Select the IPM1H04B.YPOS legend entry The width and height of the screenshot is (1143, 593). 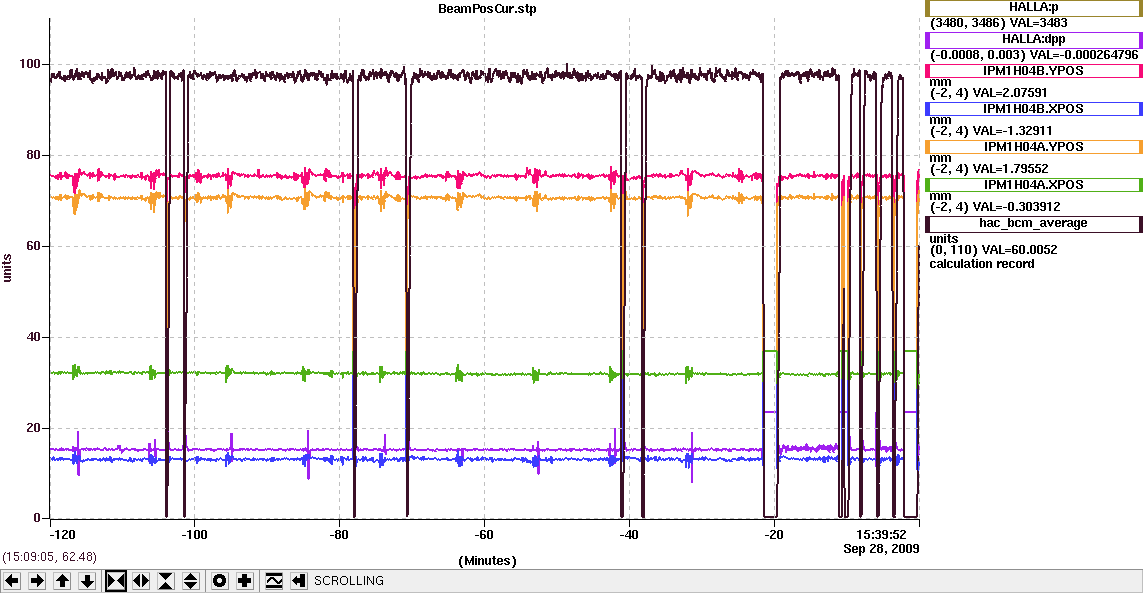point(1034,71)
